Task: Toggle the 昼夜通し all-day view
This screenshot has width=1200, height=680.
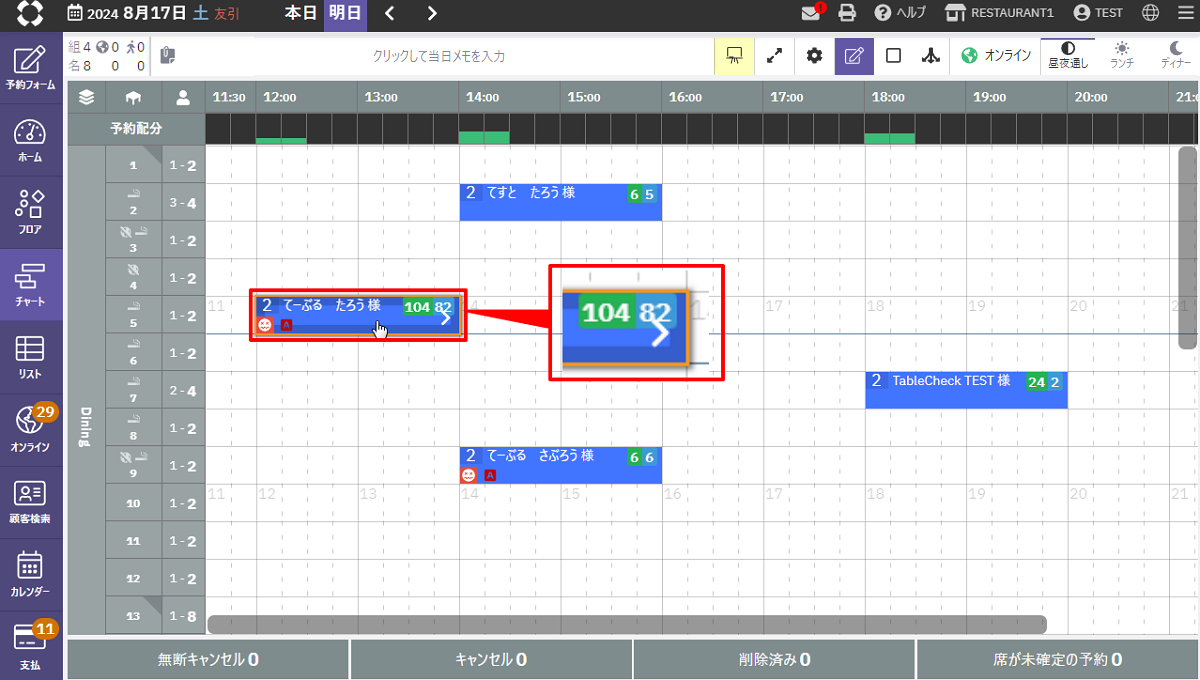Action: [x=1067, y=55]
